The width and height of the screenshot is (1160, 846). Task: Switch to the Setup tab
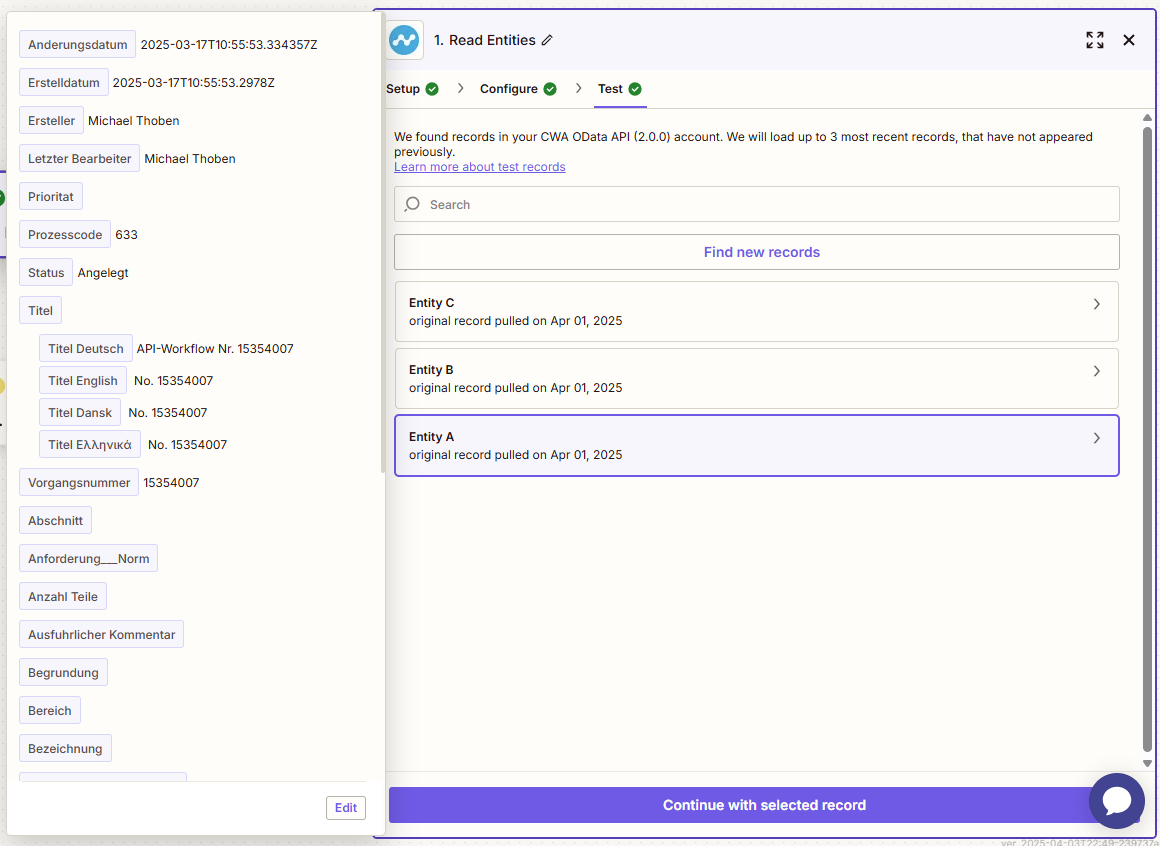403,89
